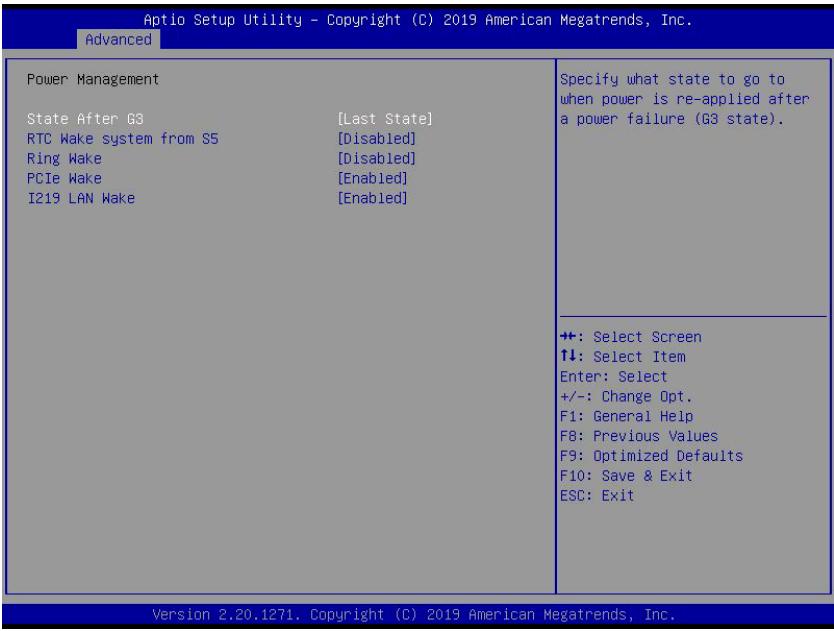Toggle PCIe Wake Enabled value
Screen dimensions: 834x631
coord(372,178)
